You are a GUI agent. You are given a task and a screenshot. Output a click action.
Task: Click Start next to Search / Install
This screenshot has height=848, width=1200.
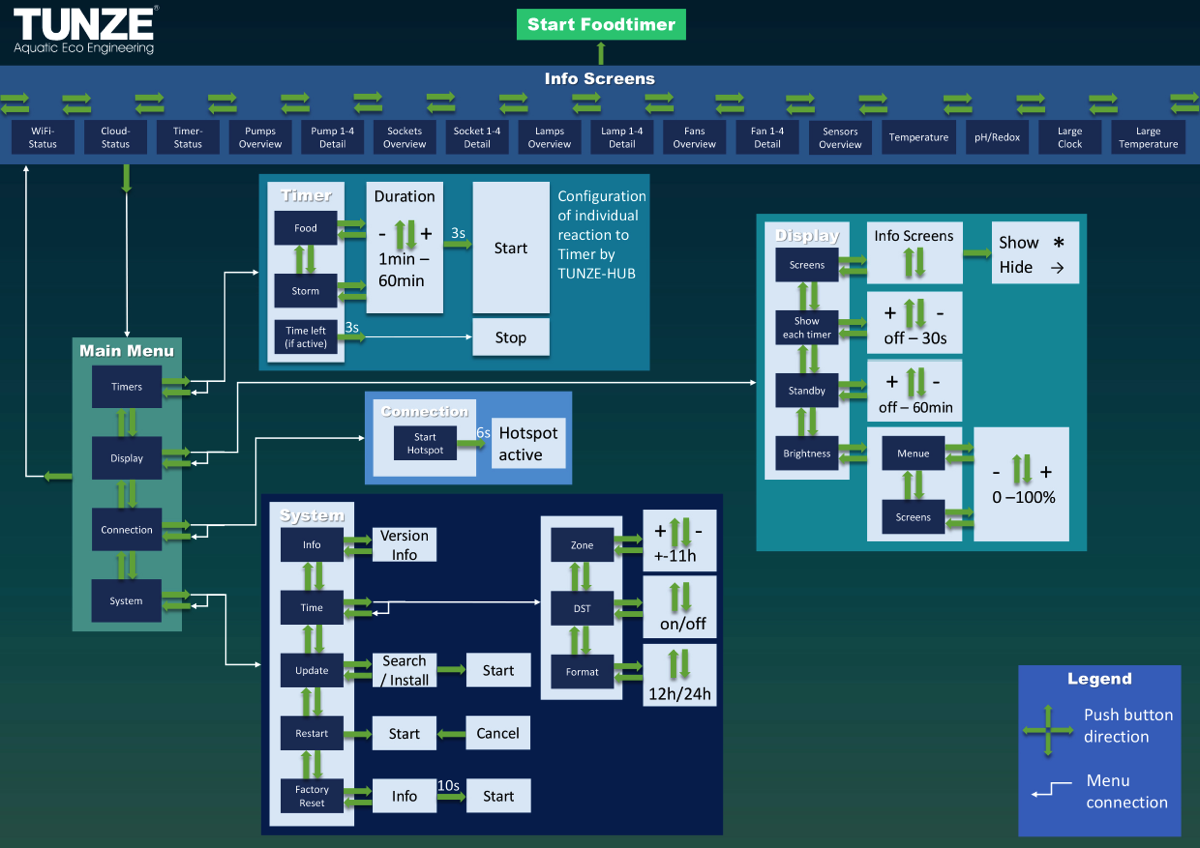(x=498, y=670)
